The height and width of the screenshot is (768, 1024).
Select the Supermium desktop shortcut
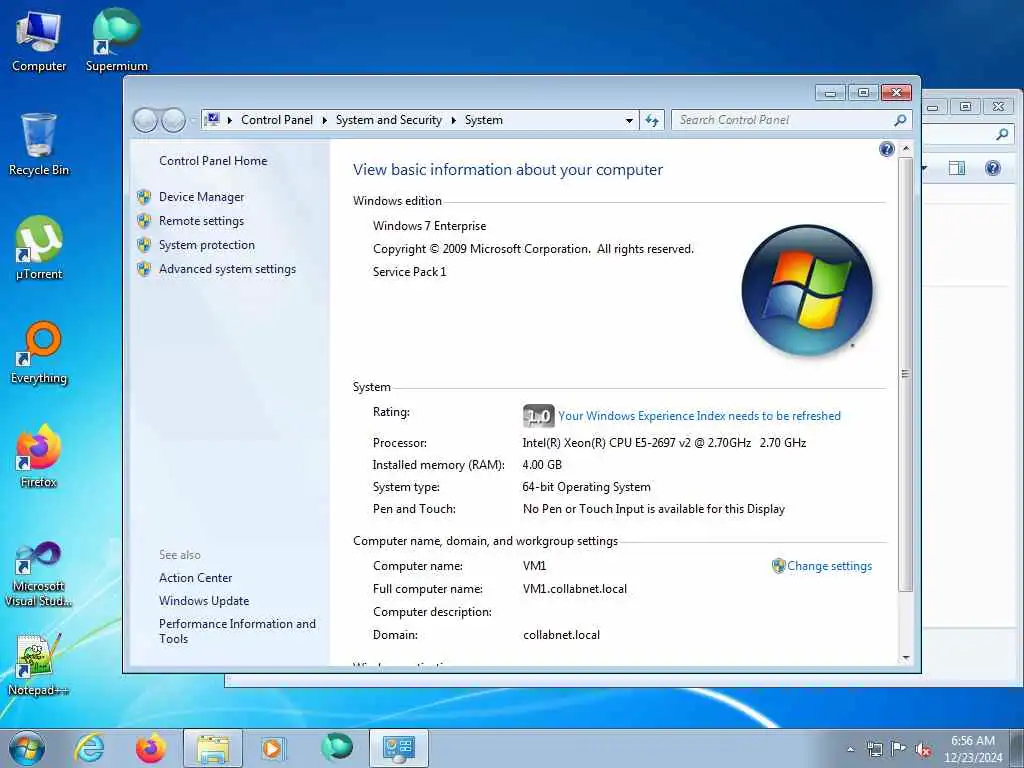(x=116, y=40)
